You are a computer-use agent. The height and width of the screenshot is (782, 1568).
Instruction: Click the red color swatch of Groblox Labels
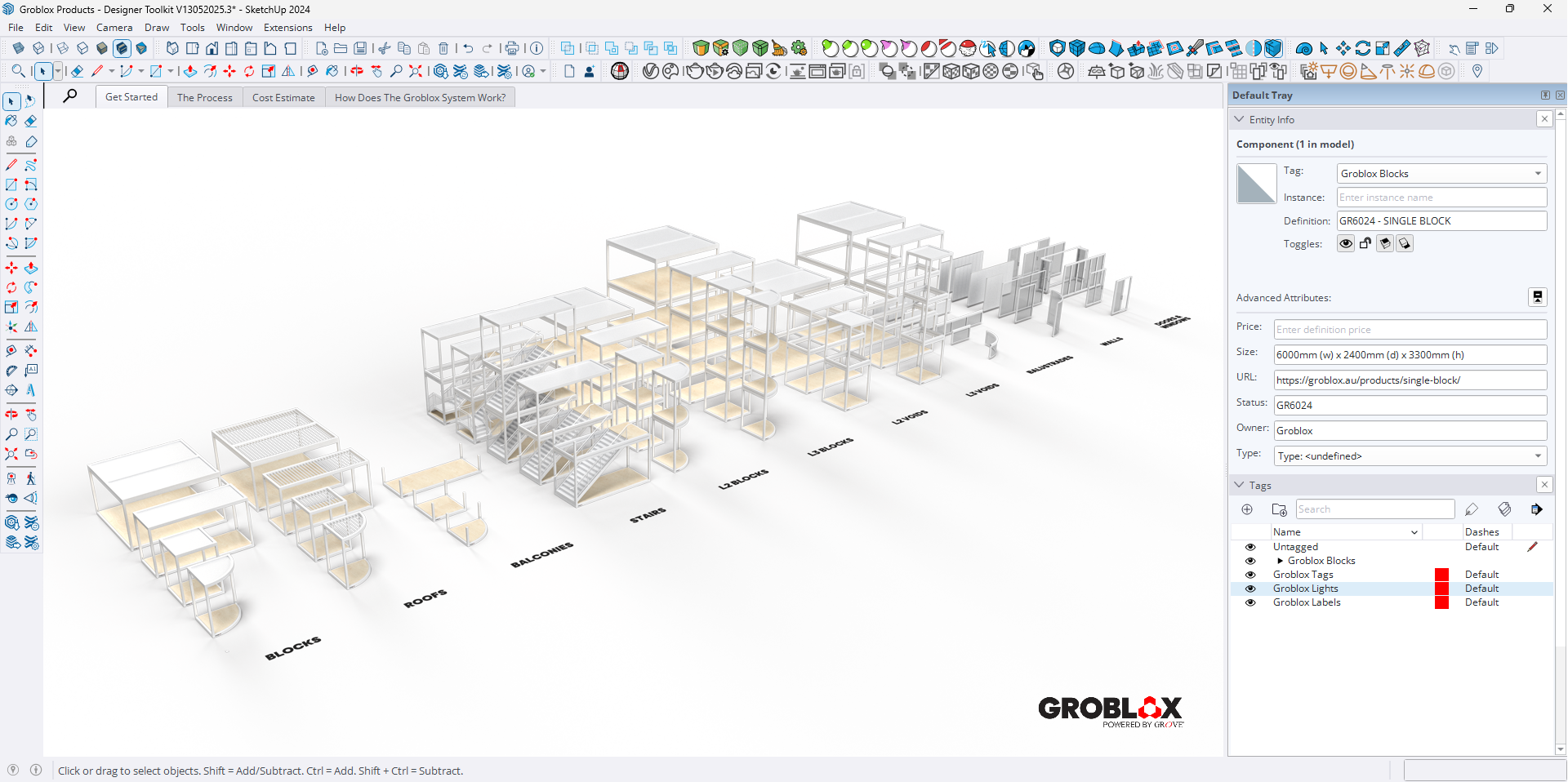pos(1441,602)
